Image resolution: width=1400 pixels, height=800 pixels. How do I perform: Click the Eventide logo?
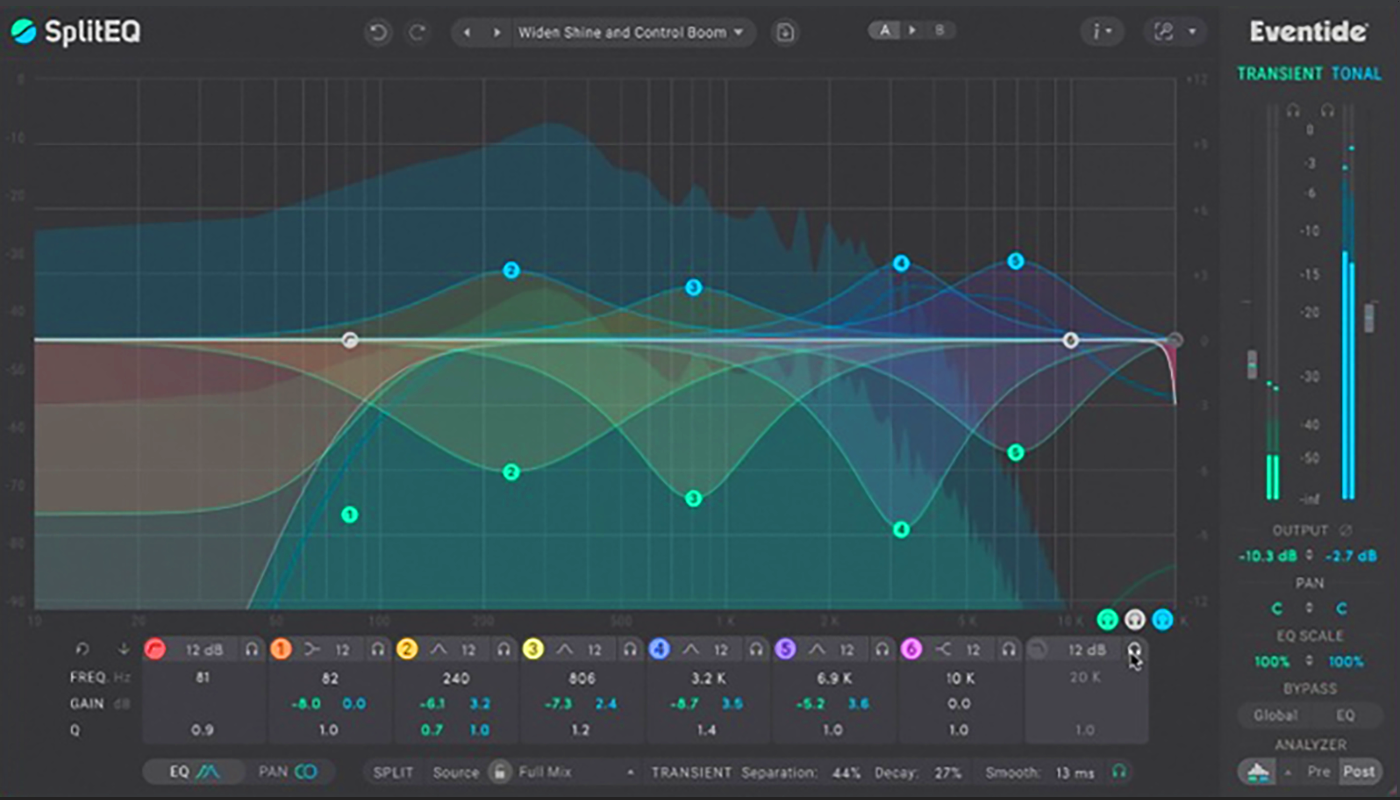pyautogui.click(x=1308, y=32)
